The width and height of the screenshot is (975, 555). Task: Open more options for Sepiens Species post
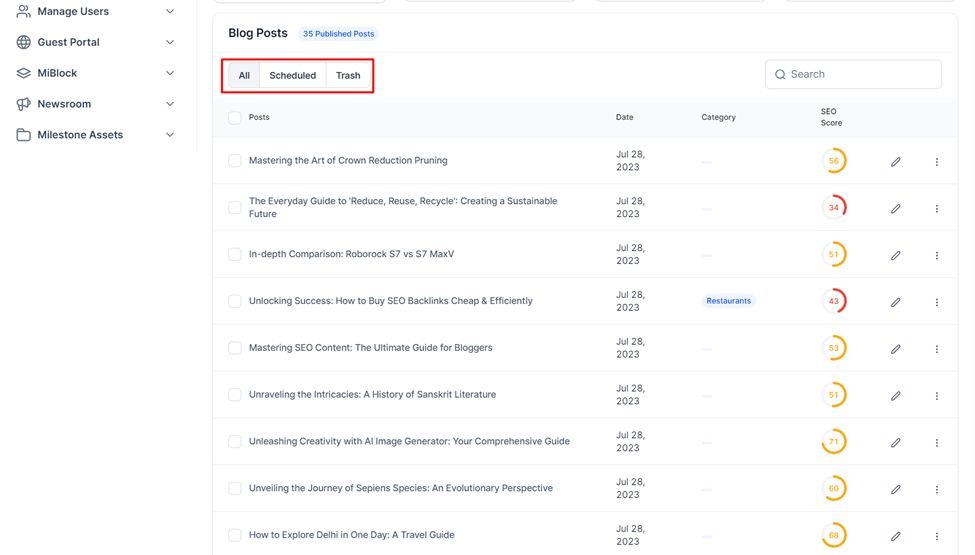click(x=936, y=490)
